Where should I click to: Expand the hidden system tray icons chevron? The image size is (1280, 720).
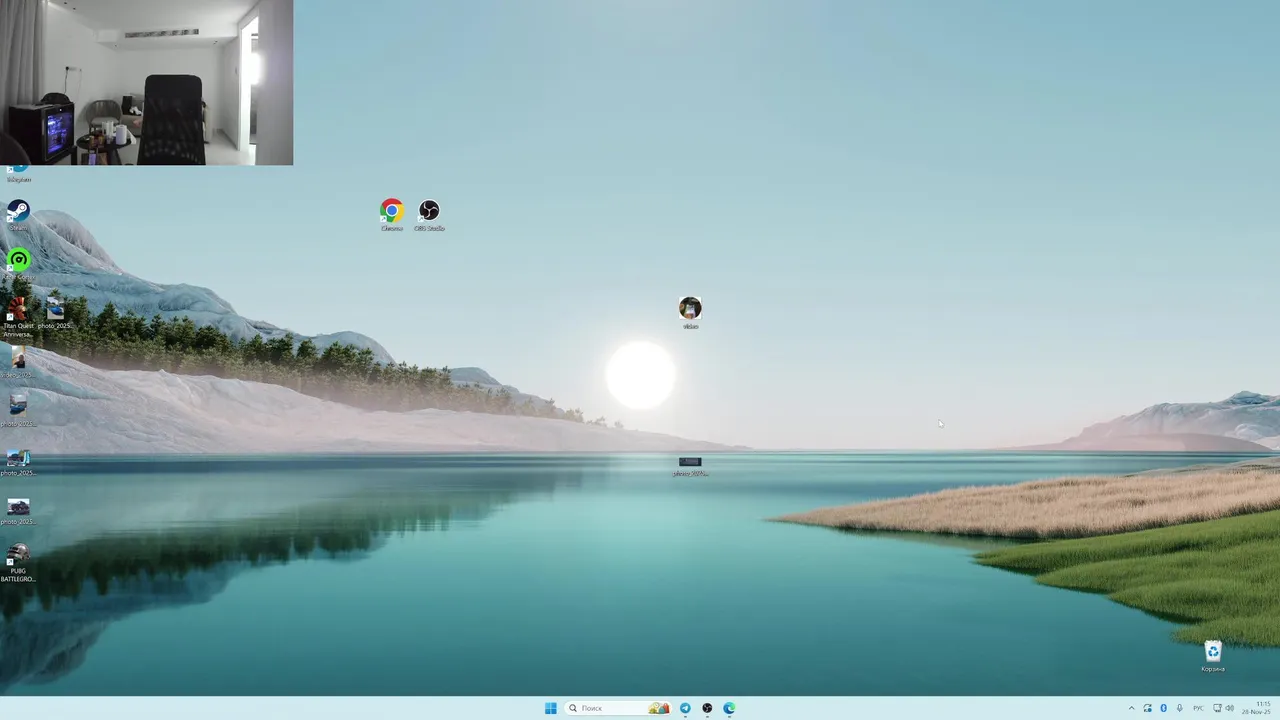(1132, 708)
